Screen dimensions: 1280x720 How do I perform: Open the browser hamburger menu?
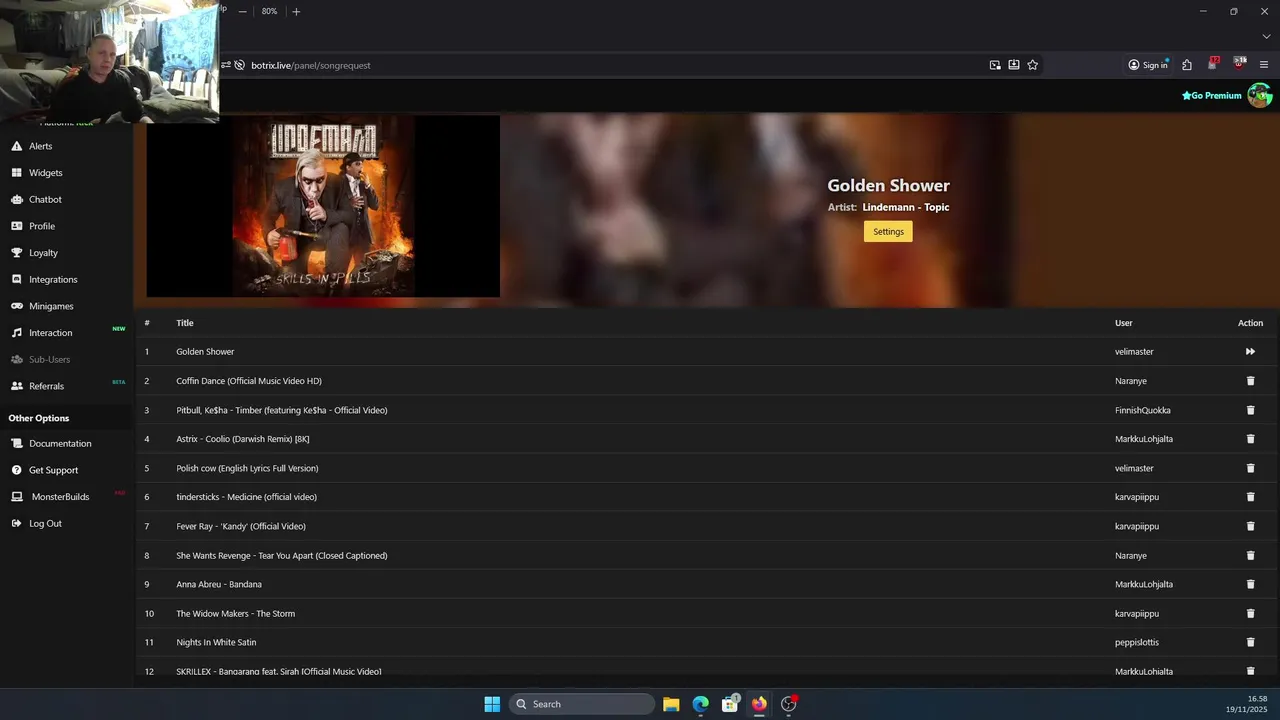[1264, 65]
